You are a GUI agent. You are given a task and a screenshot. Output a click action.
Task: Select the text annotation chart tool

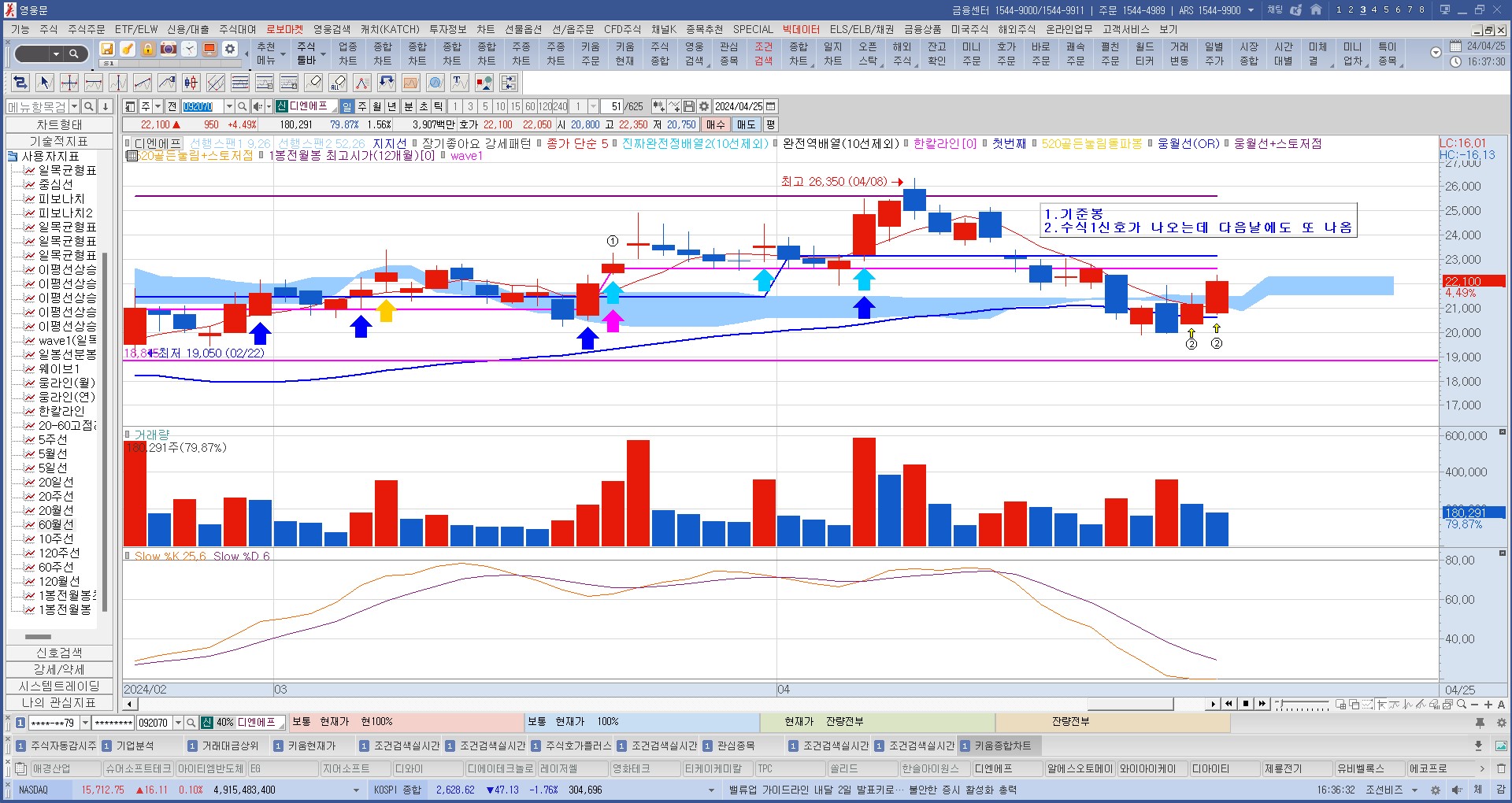pos(459,83)
